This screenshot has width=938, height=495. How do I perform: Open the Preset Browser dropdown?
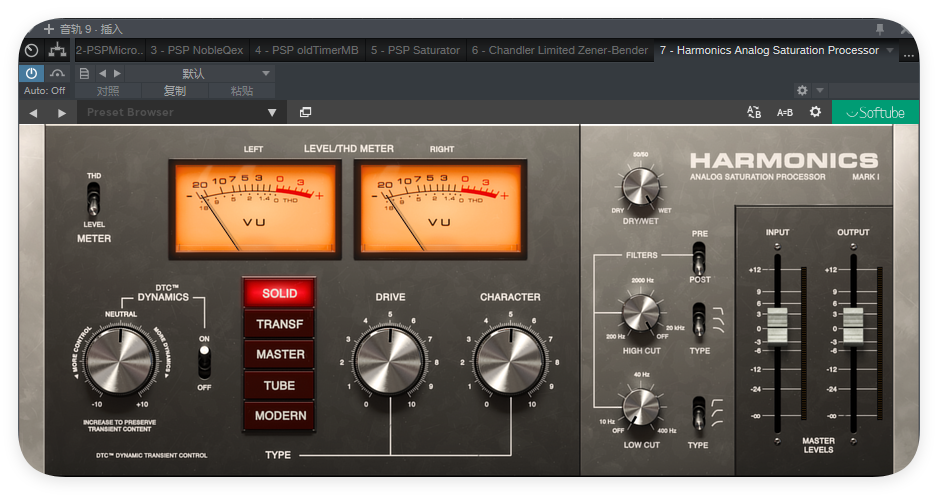(x=182, y=113)
